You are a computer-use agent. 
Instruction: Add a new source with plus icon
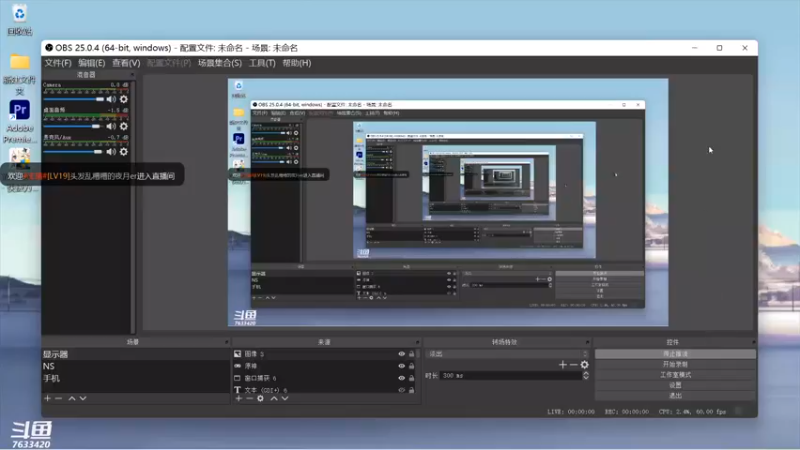(x=238, y=398)
